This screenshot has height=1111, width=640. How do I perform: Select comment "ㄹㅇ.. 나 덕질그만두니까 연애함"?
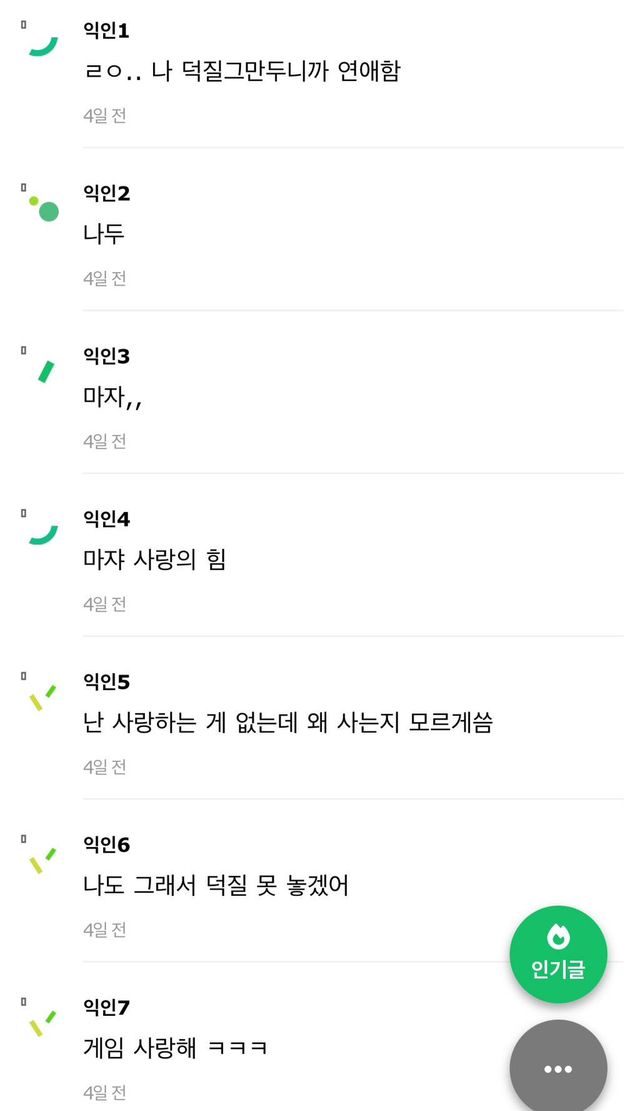click(x=242, y=72)
